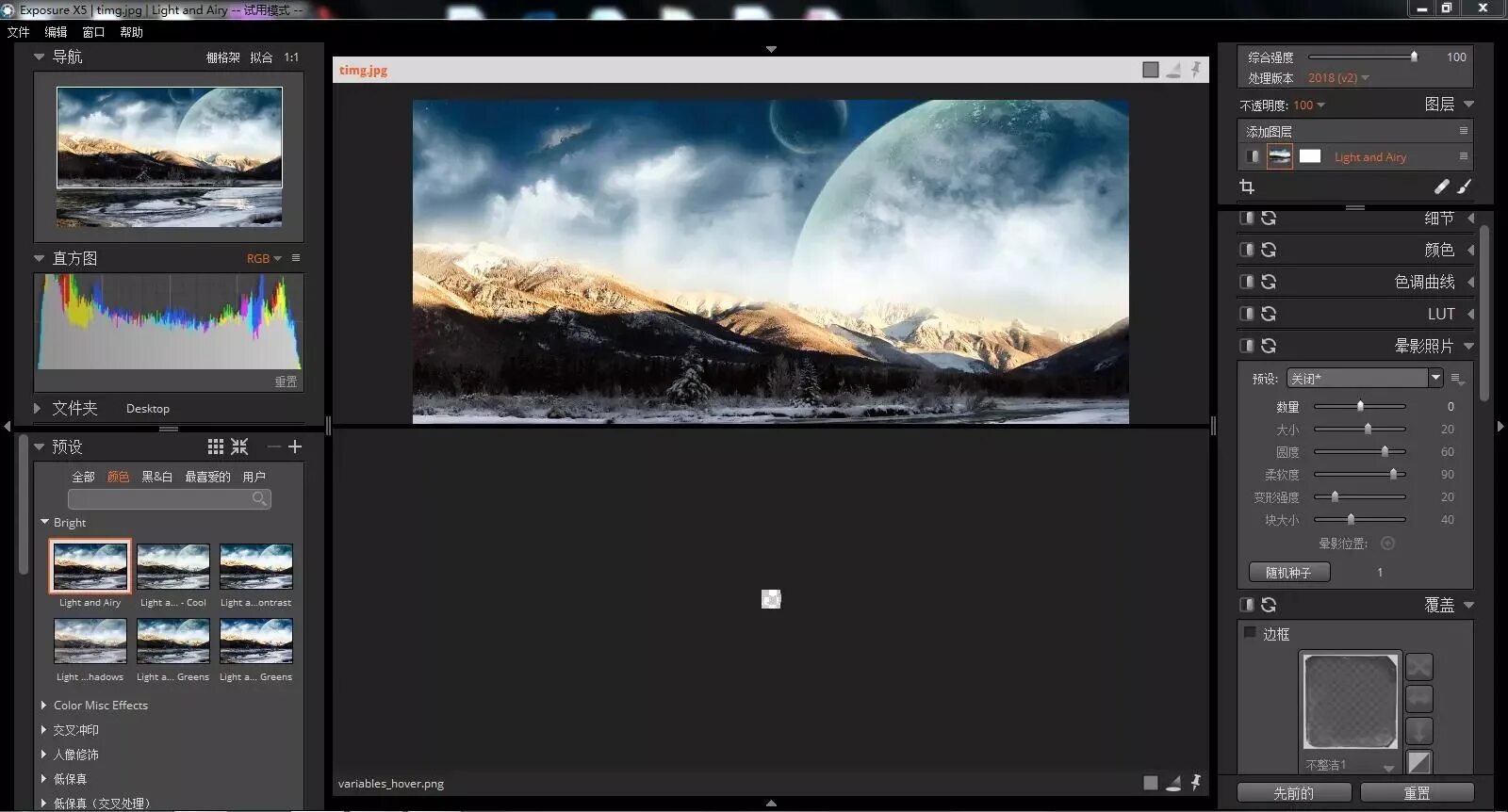Open the 窗口 menu
This screenshot has height=812, width=1508.
point(93,32)
